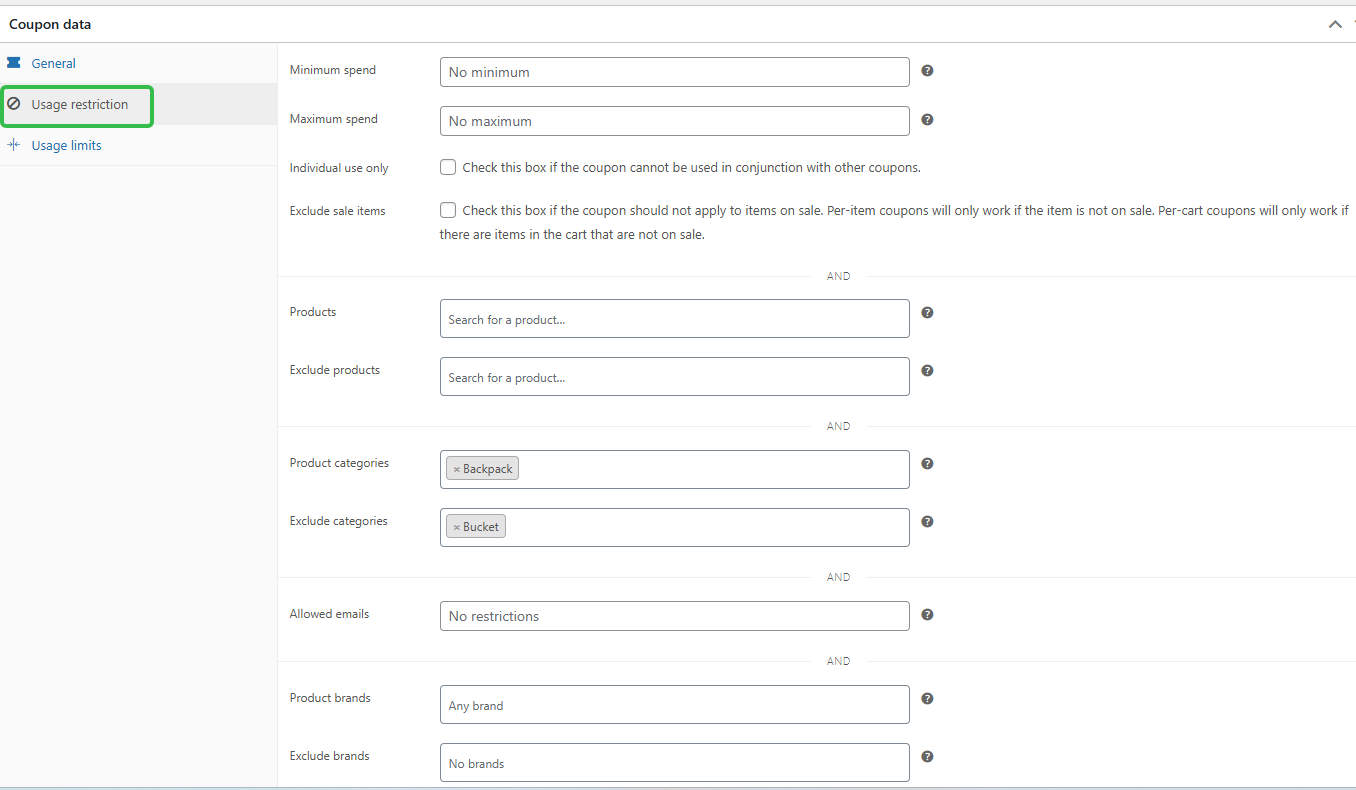Click the Usage limits sparkle icon
Viewport: 1356px width, 790px height.
click(14, 144)
